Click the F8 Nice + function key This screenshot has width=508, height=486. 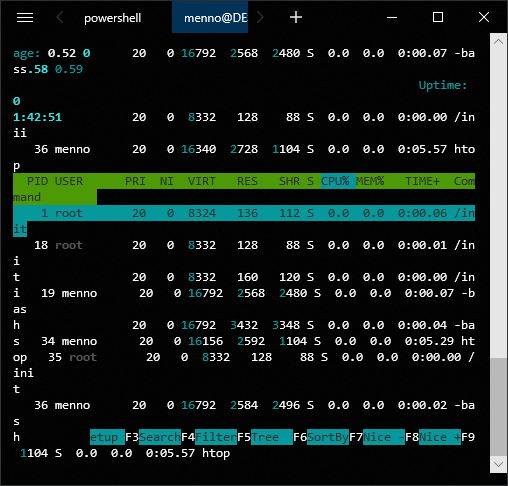tap(433, 437)
